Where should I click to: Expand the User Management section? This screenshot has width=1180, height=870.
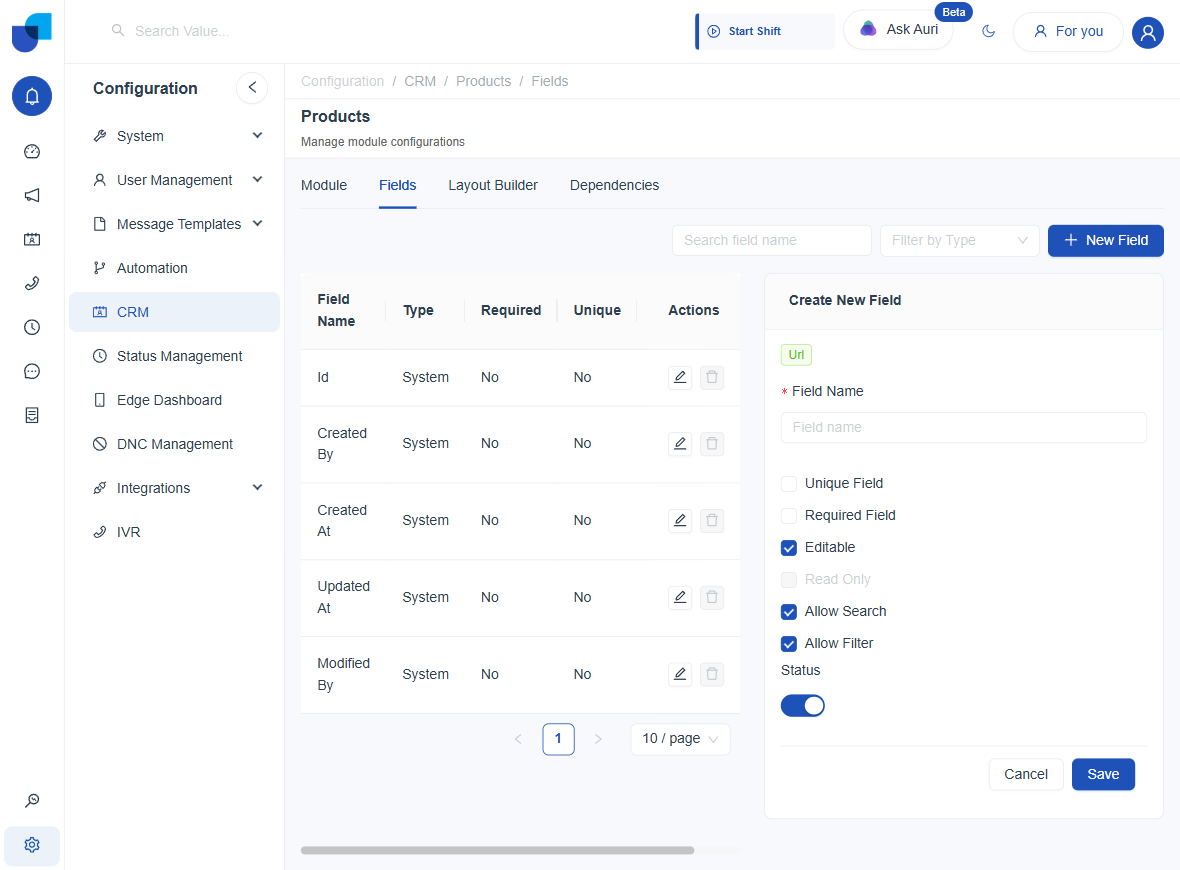tap(174, 180)
